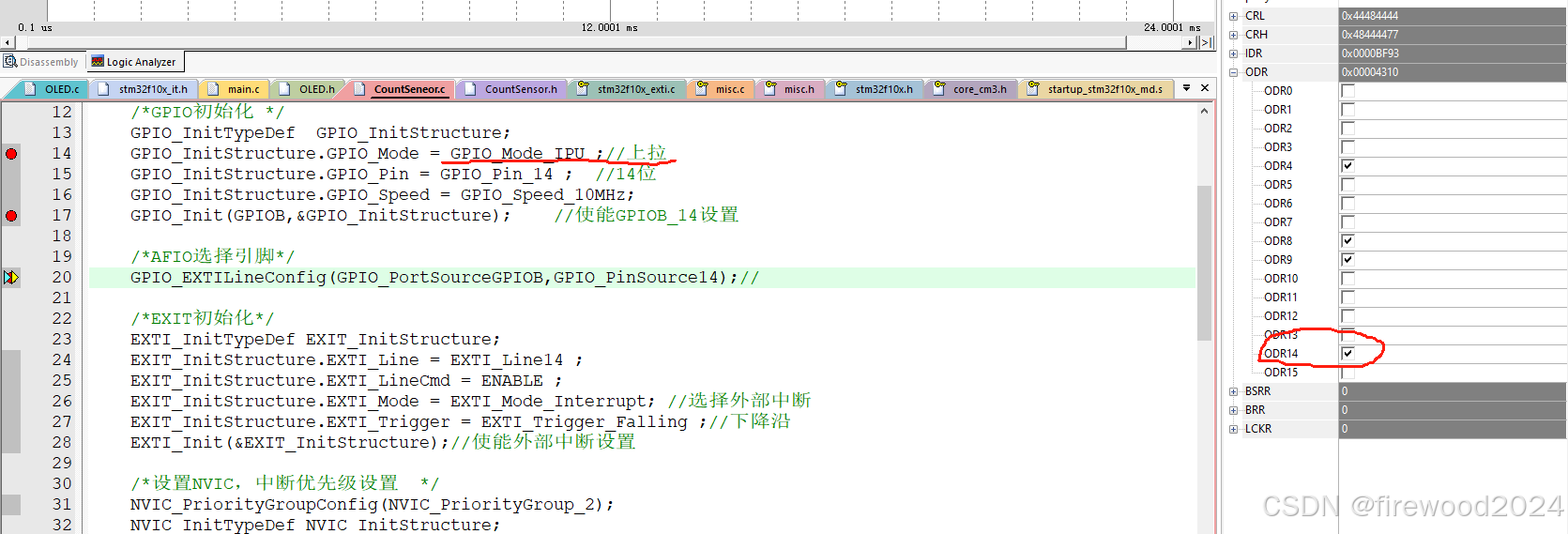This screenshot has width=1568, height=534.
Task: Close the active editor tab with X
Action: click(1205, 88)
